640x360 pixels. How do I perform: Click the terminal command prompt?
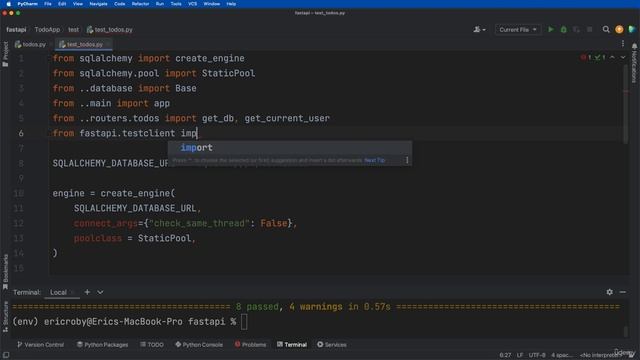point(244,322)
